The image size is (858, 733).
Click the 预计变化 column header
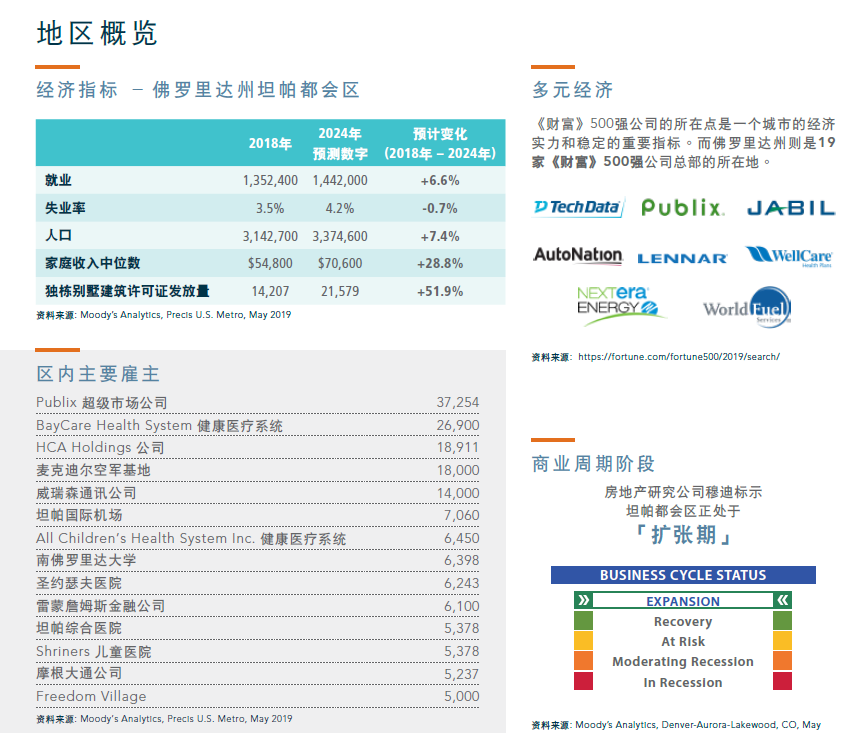pyautogui.click(x=440, y=143)
